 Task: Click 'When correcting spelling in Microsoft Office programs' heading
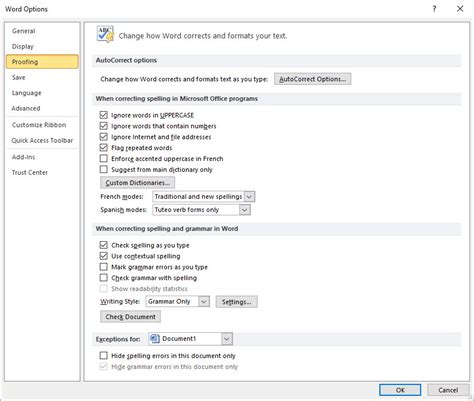tap(177, 99)
